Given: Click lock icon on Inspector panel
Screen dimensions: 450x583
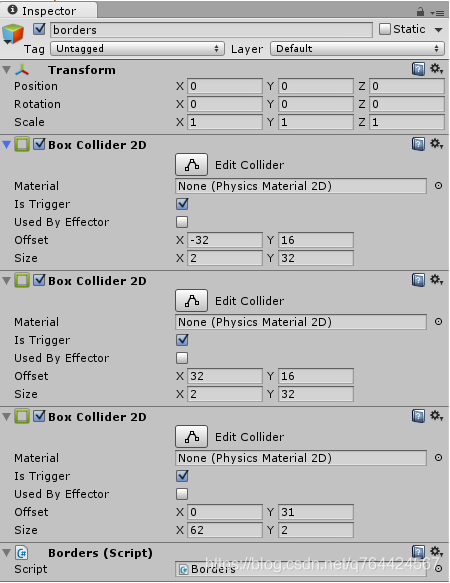Looking at the screenshot, I should (x=420, y=12).
